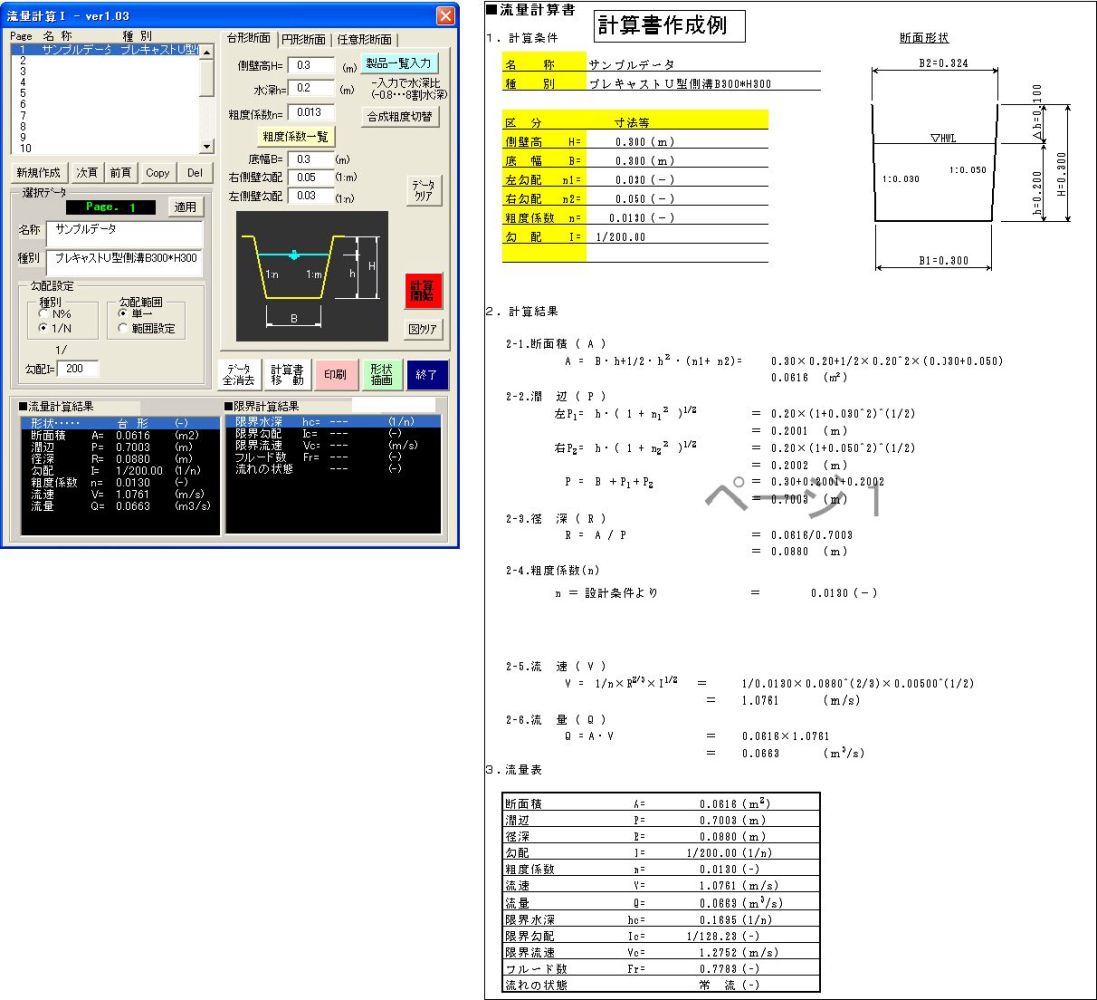The height and width of the screenshot is (1000, 1097).
Task: Switch to the 台形断面 tab
Action: point(249,38)
